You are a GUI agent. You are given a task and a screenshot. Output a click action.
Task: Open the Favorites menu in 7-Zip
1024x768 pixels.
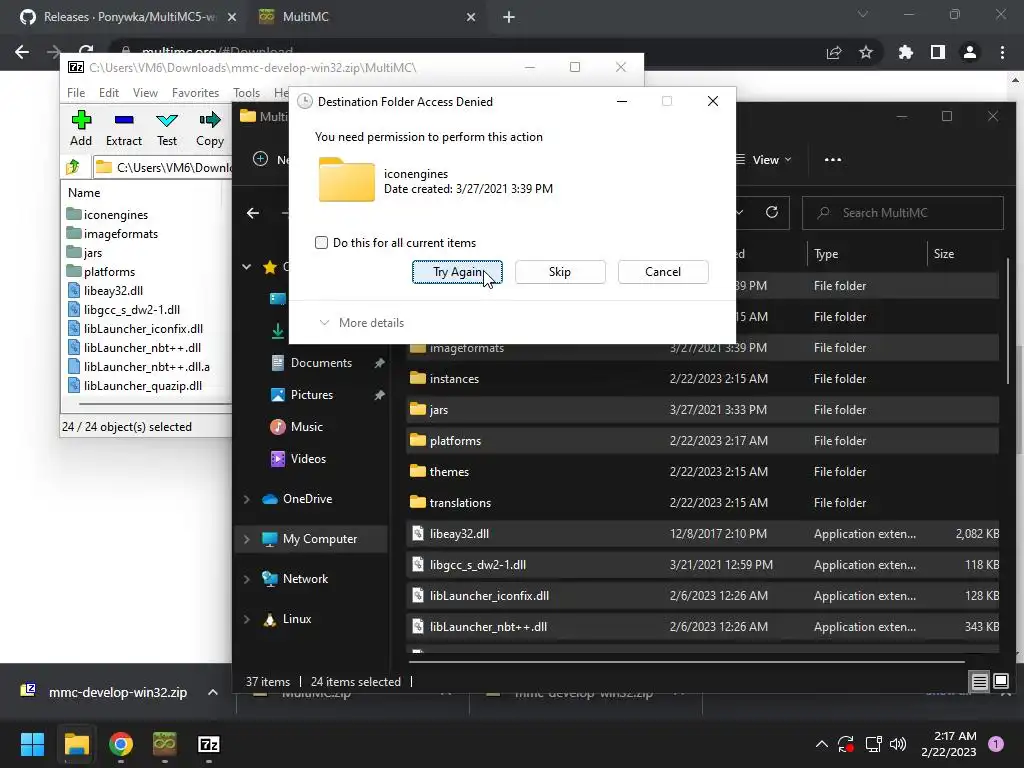coord(195,93)
